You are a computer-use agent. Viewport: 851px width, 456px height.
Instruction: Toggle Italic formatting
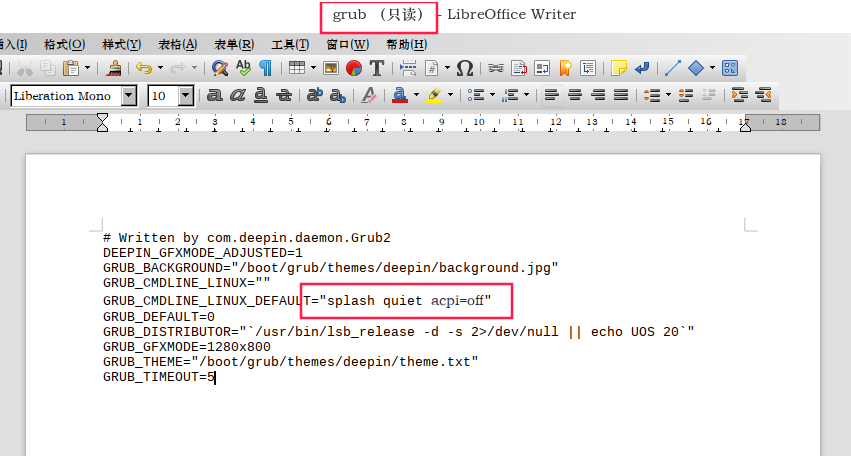(x=237, y=96)
